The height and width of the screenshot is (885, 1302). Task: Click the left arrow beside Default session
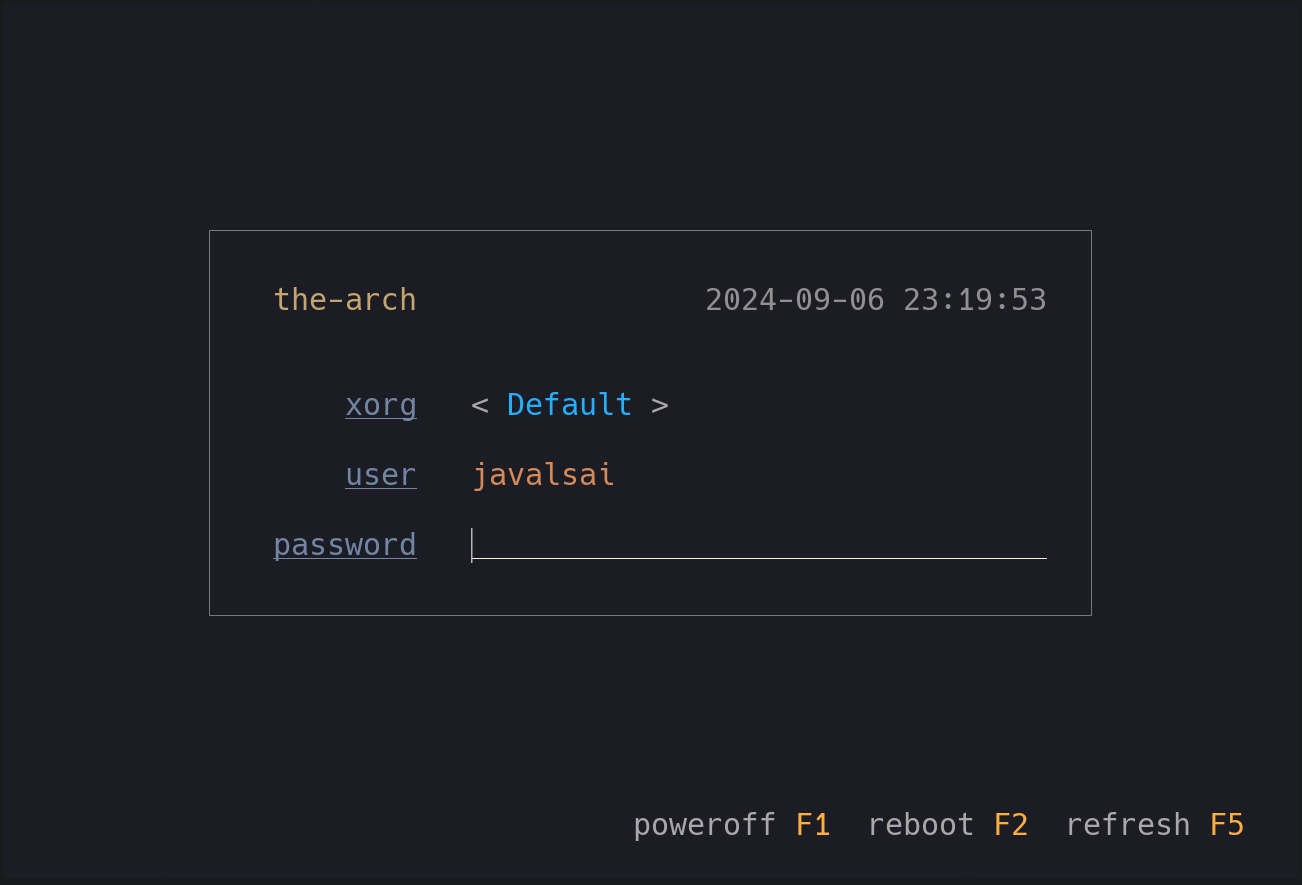[x=480, y=406]
